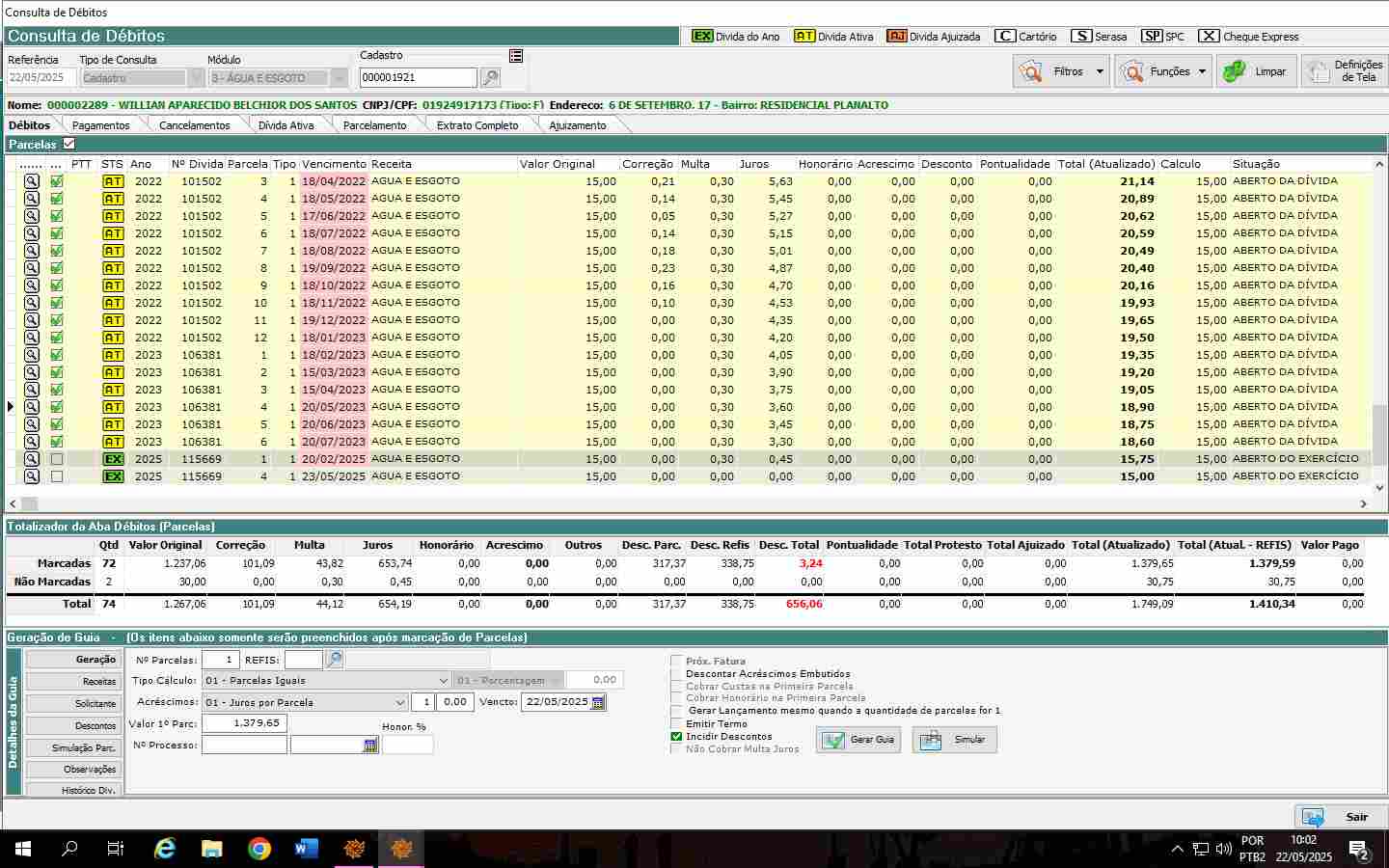Toggle the Parcelas select-all checkbox
The image size is (1389, 868).
[68, 144]
